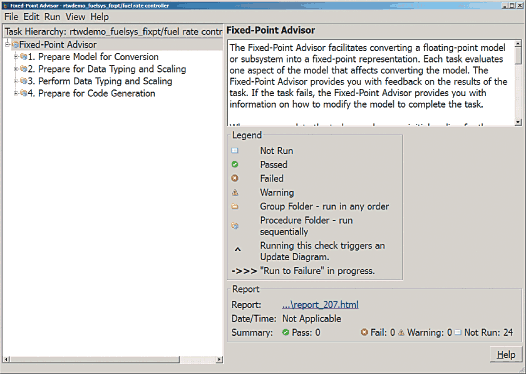Select 1. Prepare Model for Conversion
Viewport: 526px width, 374px height.
93,57
